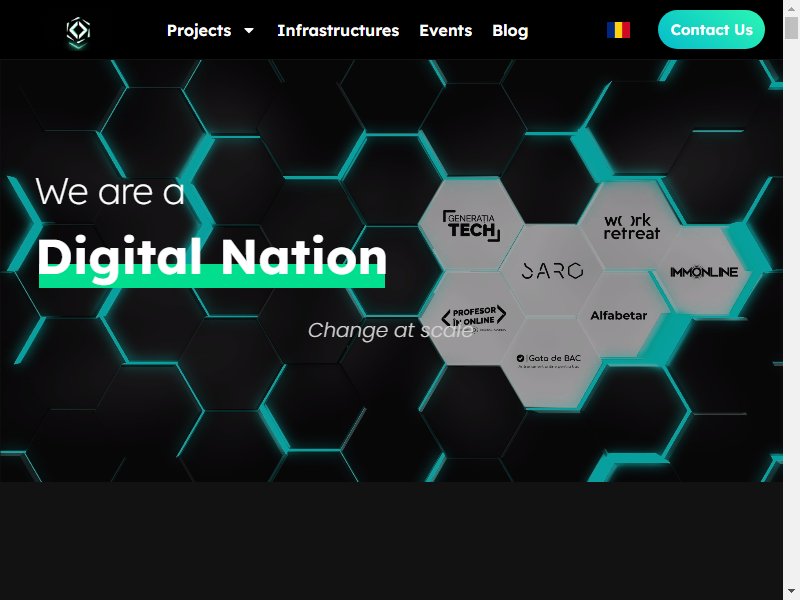Click the vertical scrollbar thumb
The height and width of the screenshot is (600, 800).
791,28
